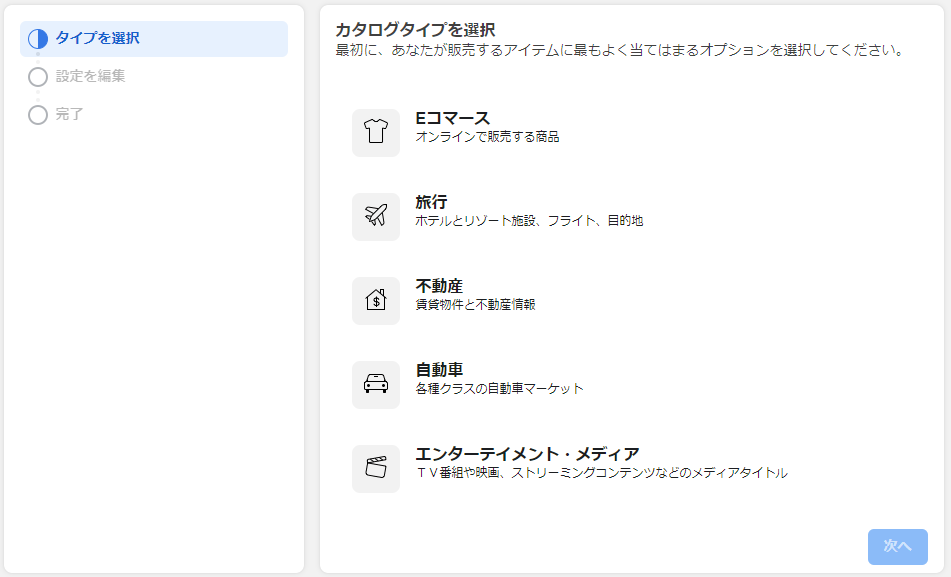Screen dimensions: 951x577
Task: Click the half-filled circle step indicator
Action: point(38,39)
